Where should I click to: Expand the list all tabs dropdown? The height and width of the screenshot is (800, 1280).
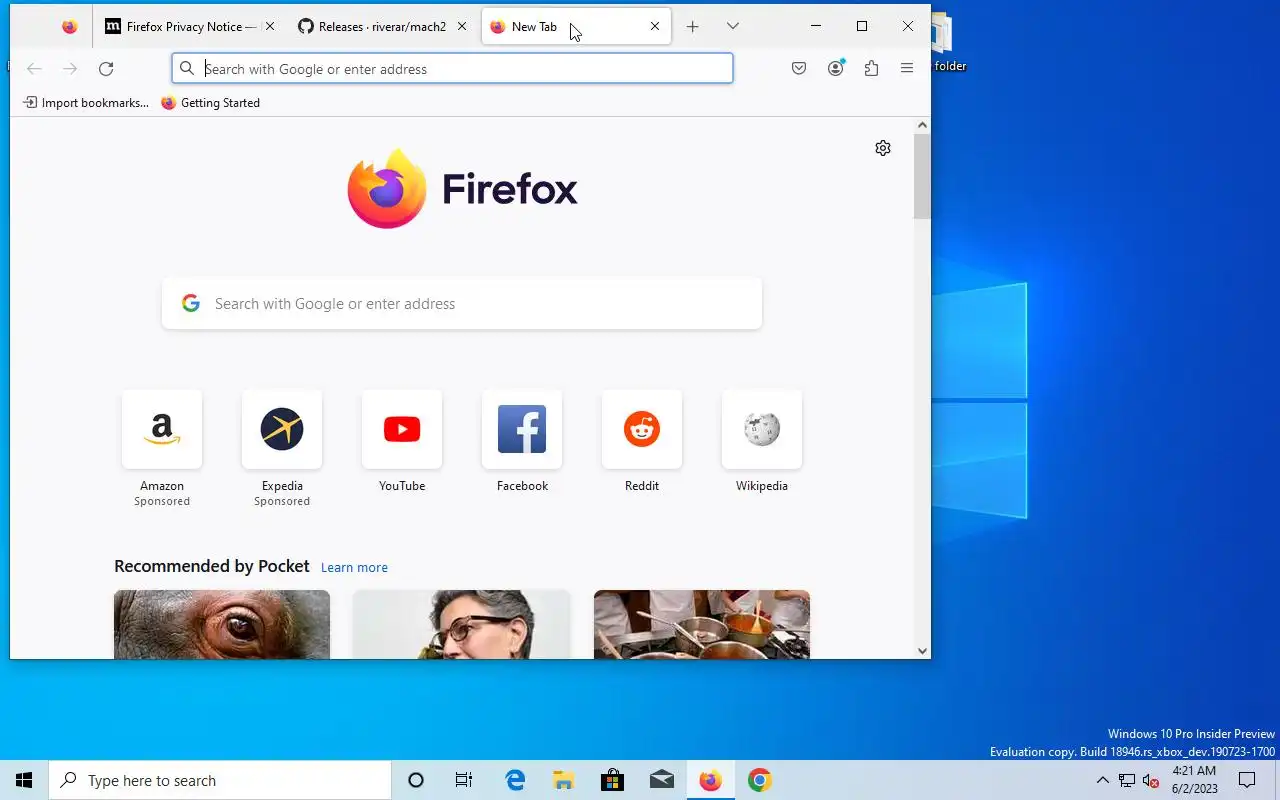732,27
